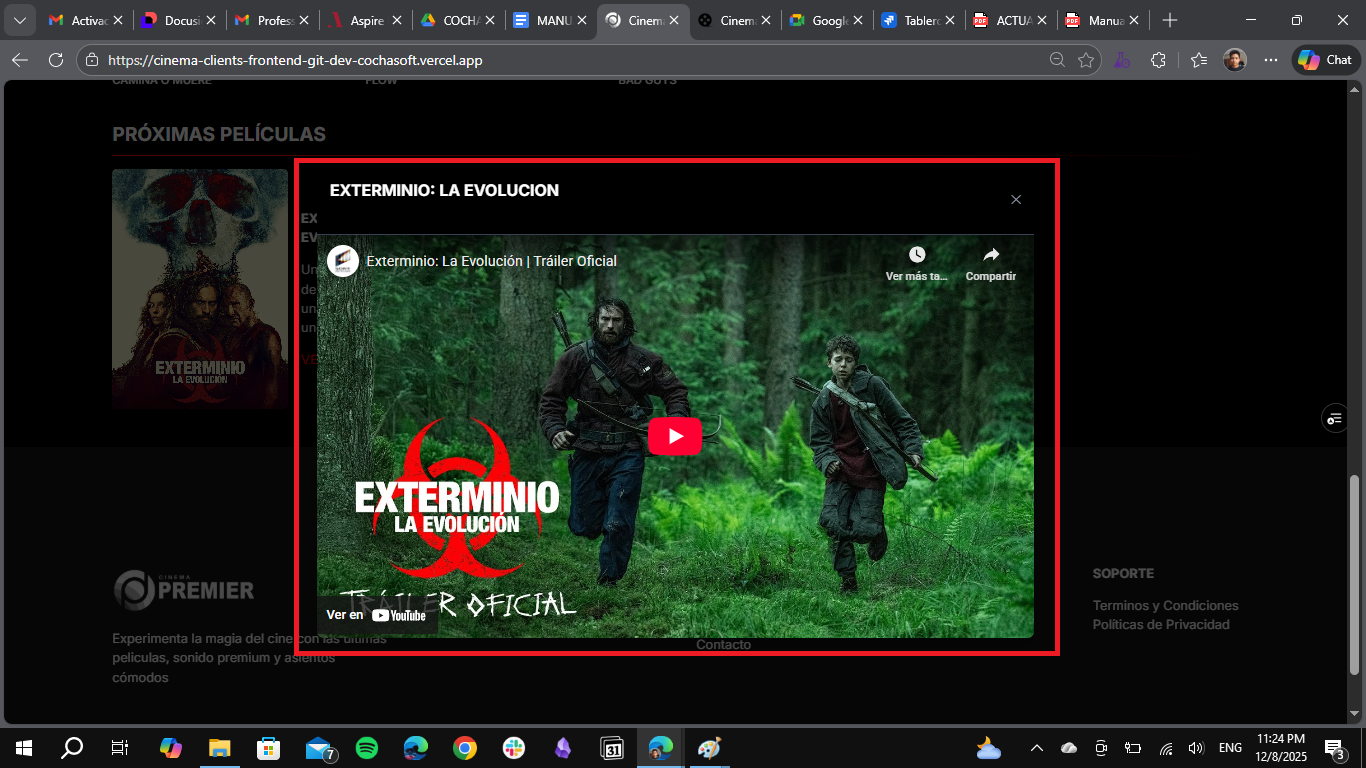Click the Exterminio movie poster thumbnail

click(x=200, y=288)
